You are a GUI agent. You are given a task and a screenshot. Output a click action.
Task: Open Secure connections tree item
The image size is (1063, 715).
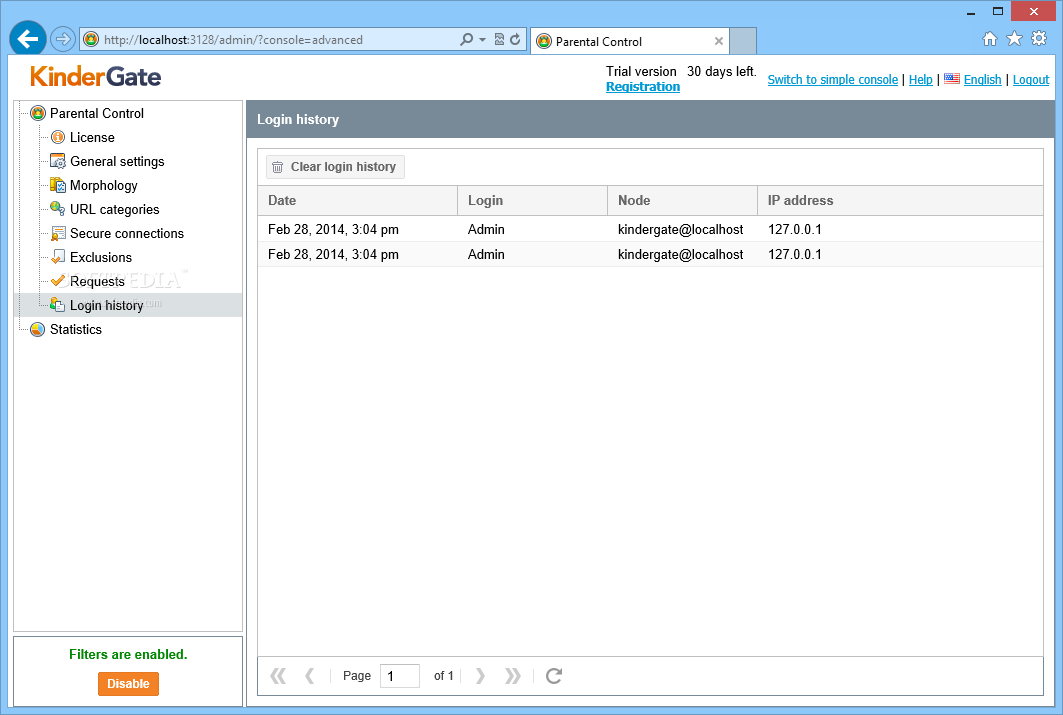coord(127,233)
